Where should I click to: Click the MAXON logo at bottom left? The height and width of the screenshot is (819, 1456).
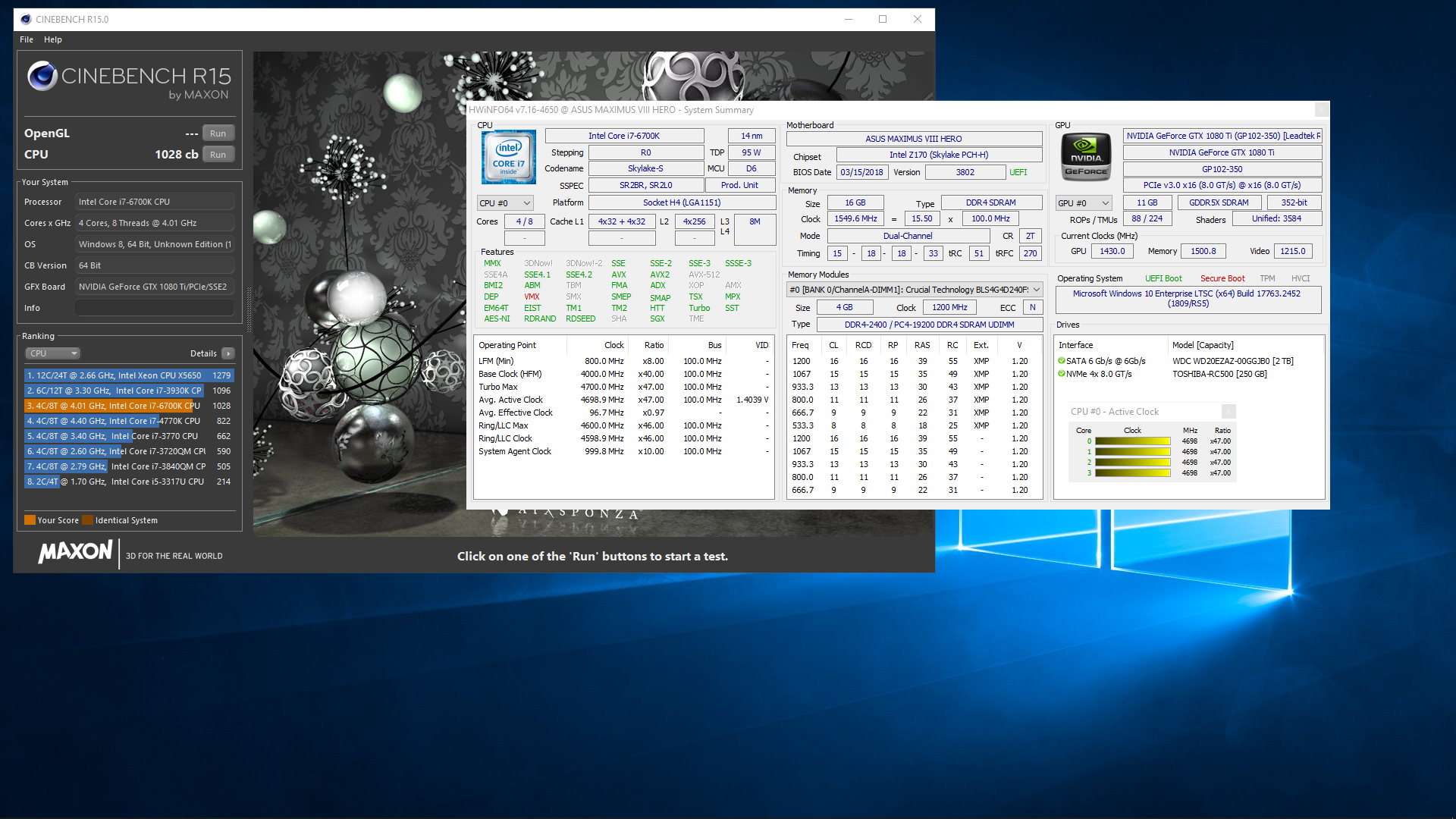pyautogui.click(x=75, y=551)
